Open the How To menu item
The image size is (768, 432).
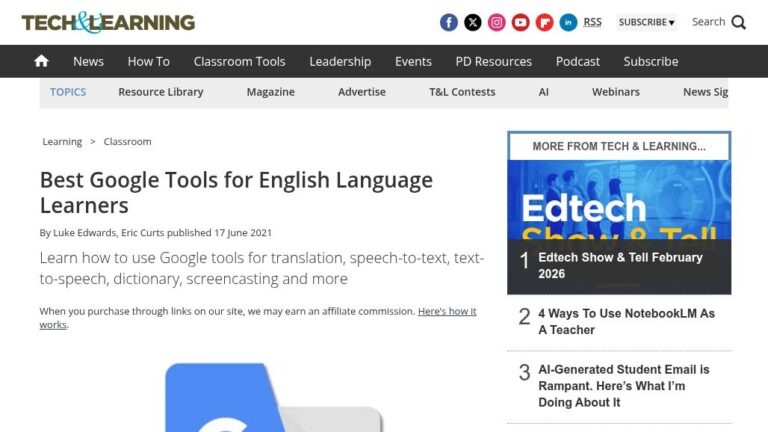click(x=148, y=61)
